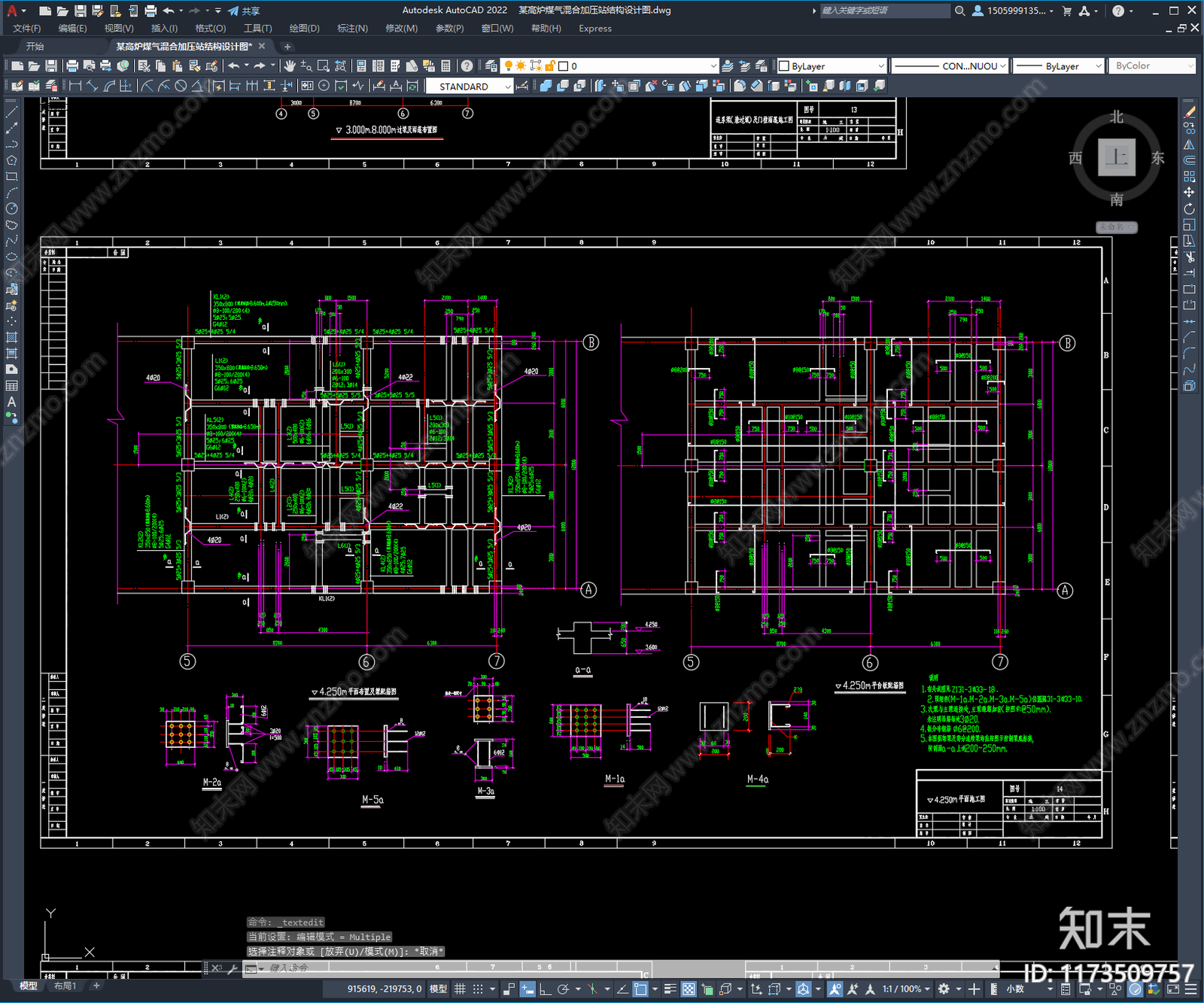This screenshot has width=1204, height=1003.
Task: Select the Rotate modify tool
Action: pos(1189,208)
